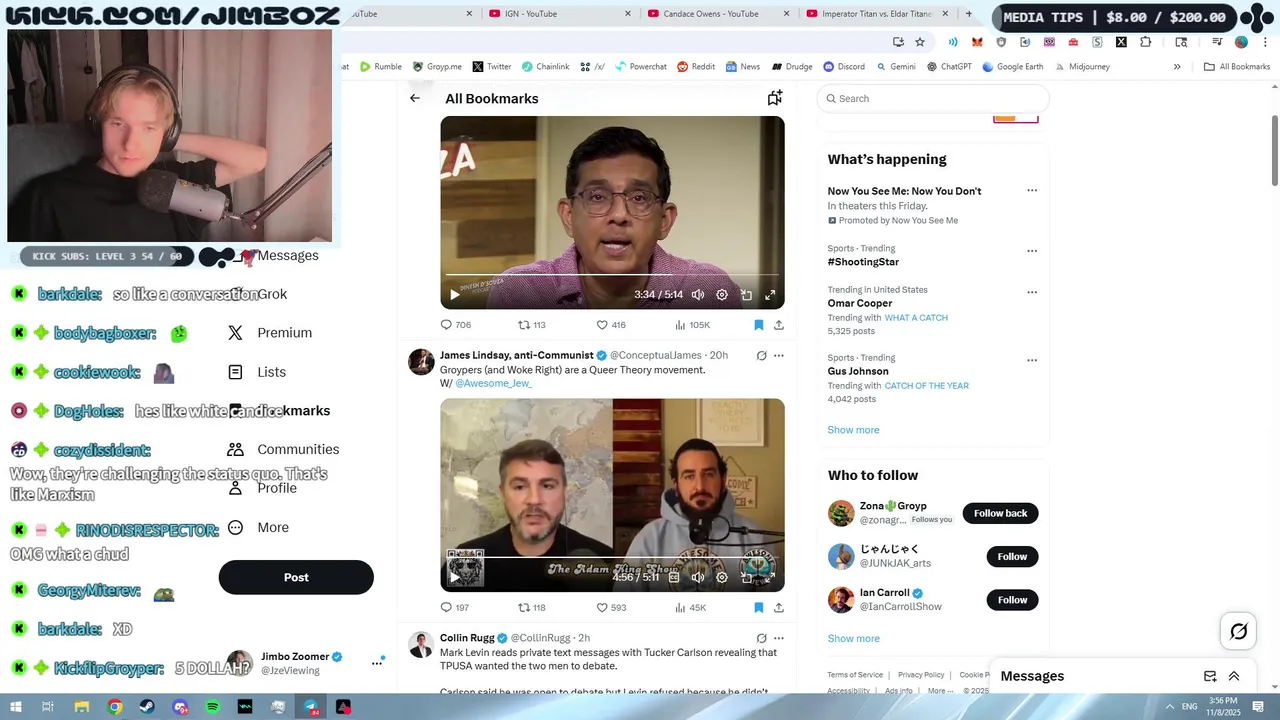The width and height of the screenshot is (1280, 720).
Task: Show more under Who to follow
Action: pos(853,639)
